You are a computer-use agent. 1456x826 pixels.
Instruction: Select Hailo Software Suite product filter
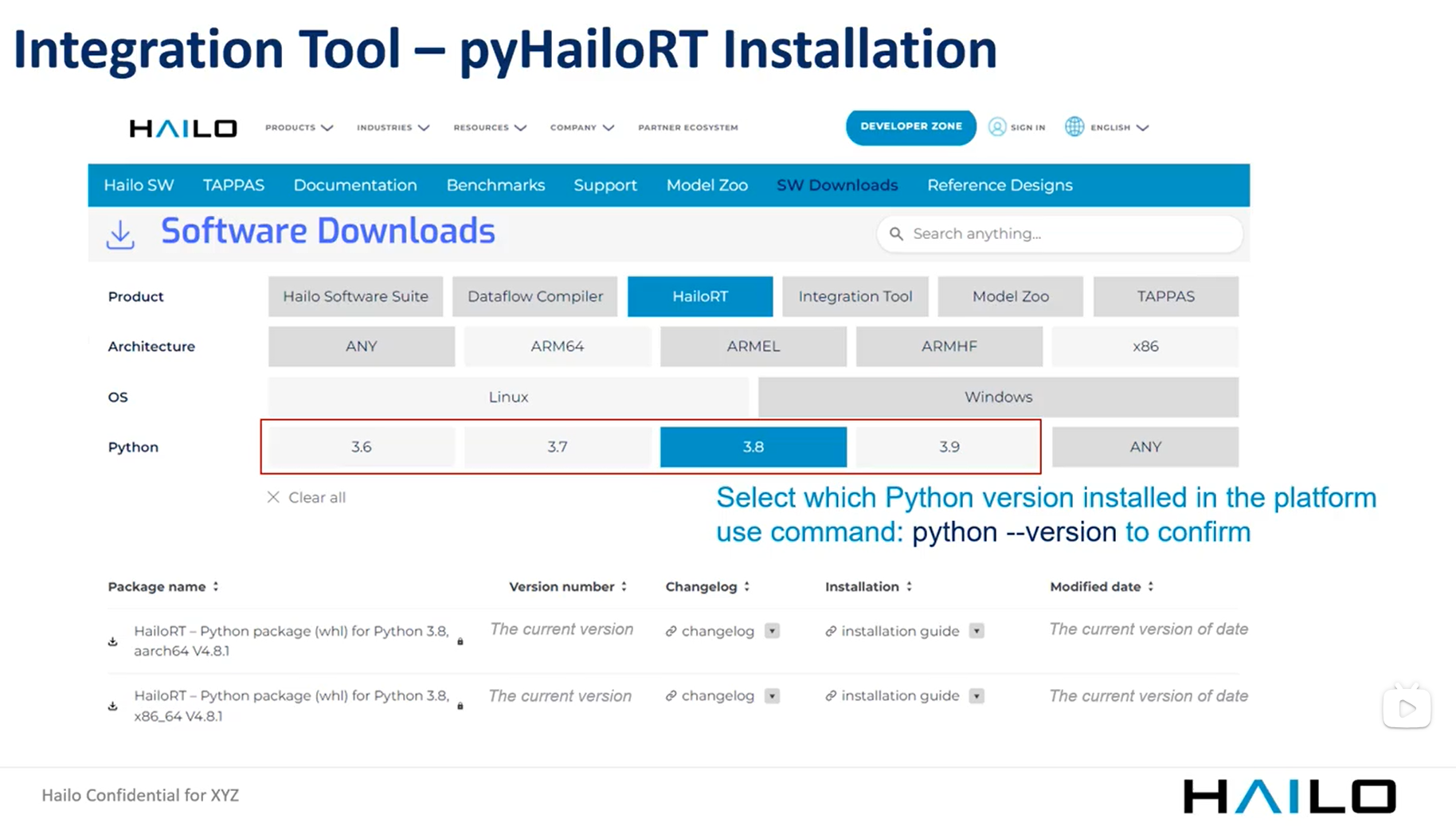click(x=355, y=296)
